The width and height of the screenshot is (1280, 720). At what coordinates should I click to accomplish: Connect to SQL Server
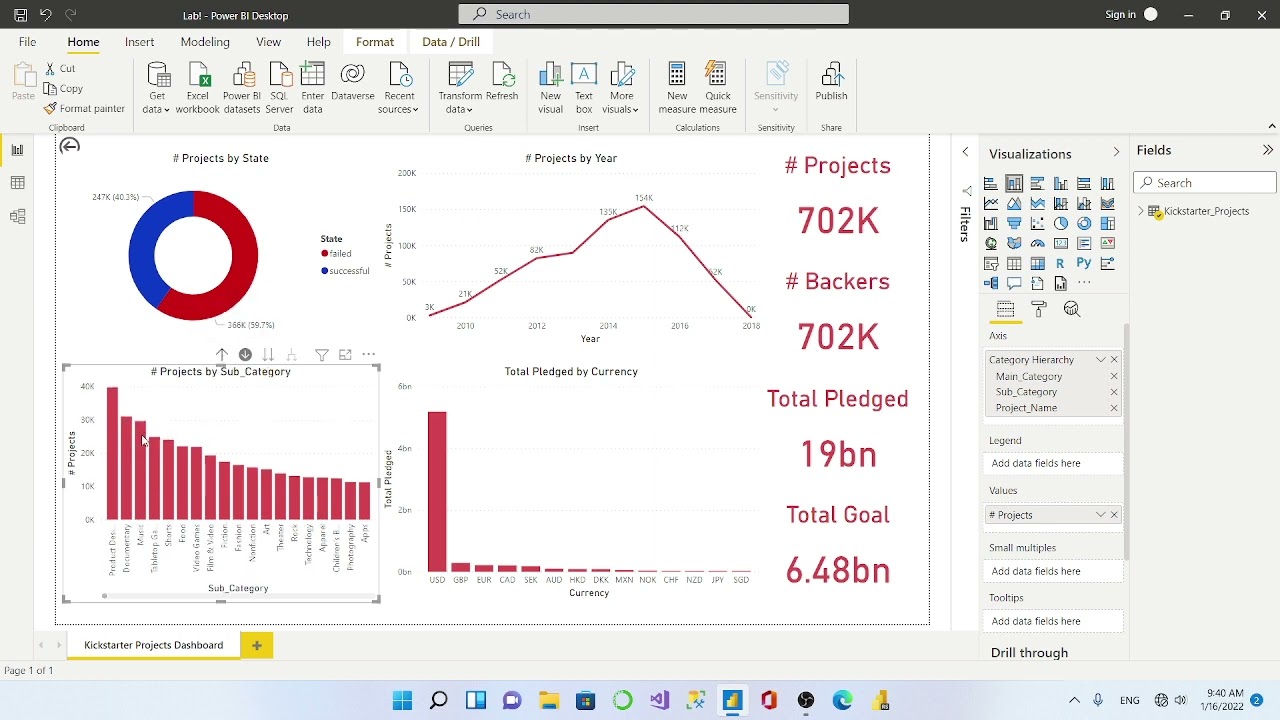tap(279, 89)
